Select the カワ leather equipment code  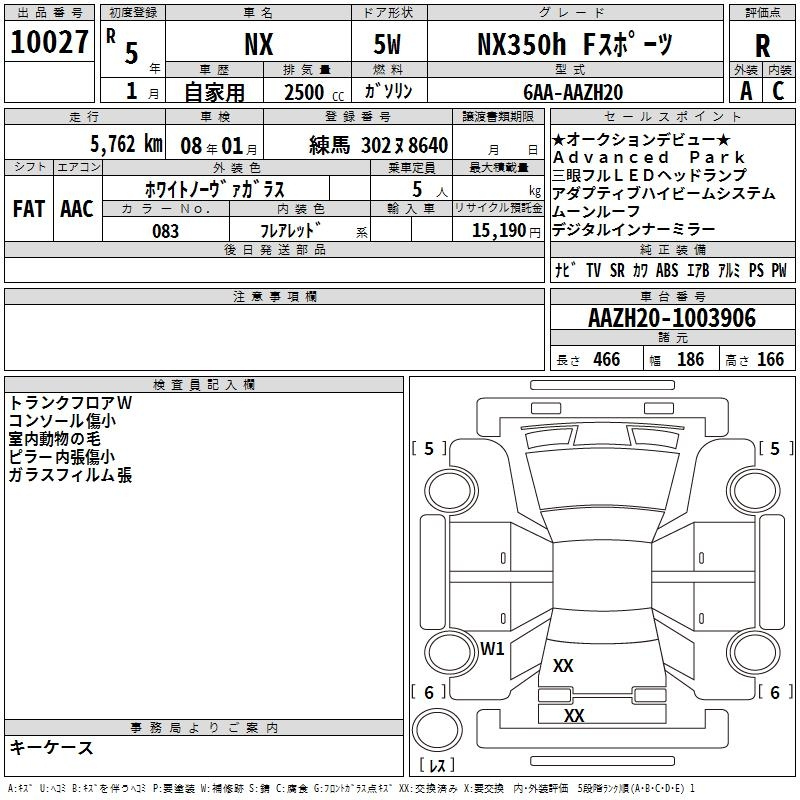coord(640,270)
